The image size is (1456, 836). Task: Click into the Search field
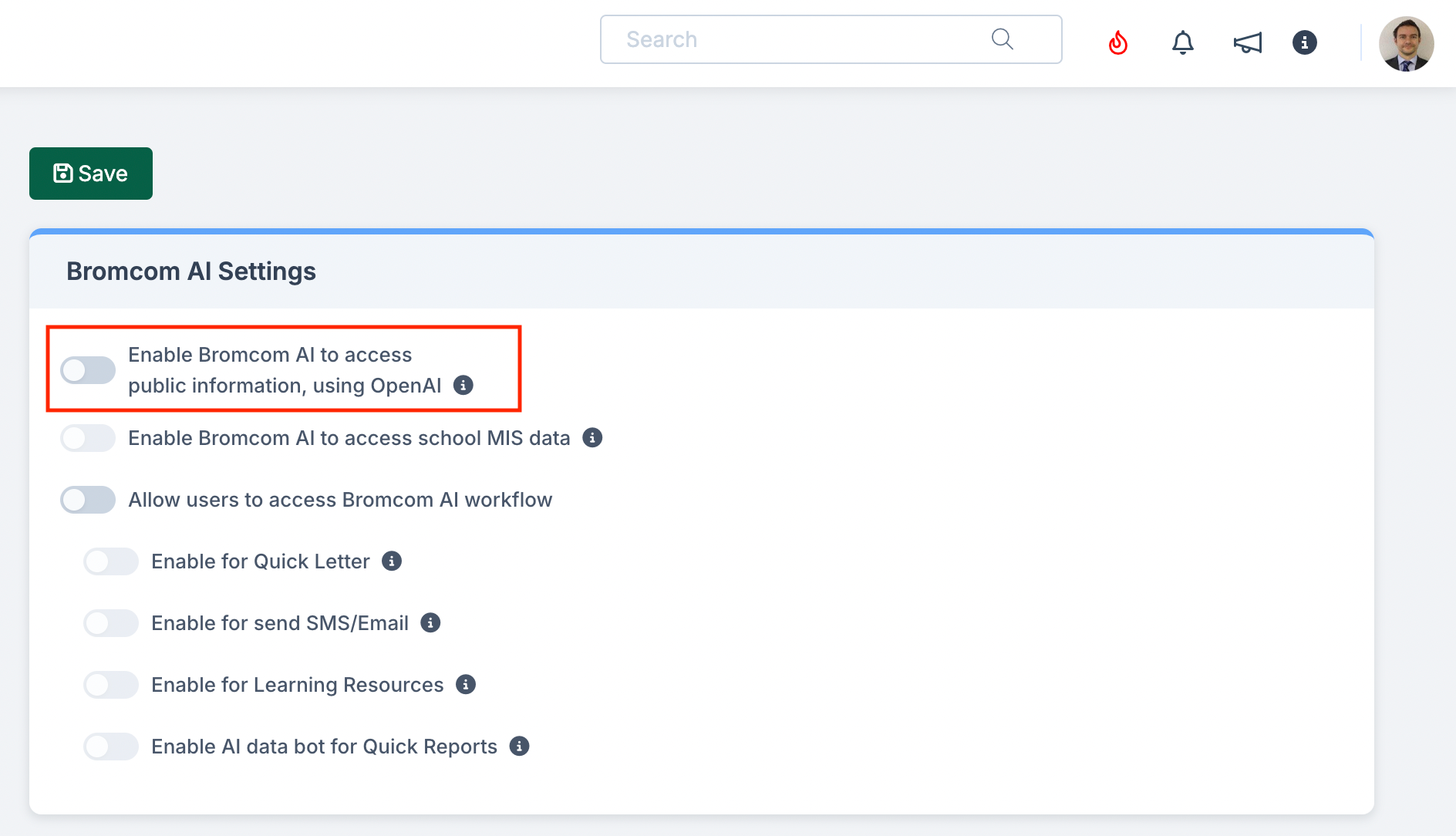tap(794, 39)
